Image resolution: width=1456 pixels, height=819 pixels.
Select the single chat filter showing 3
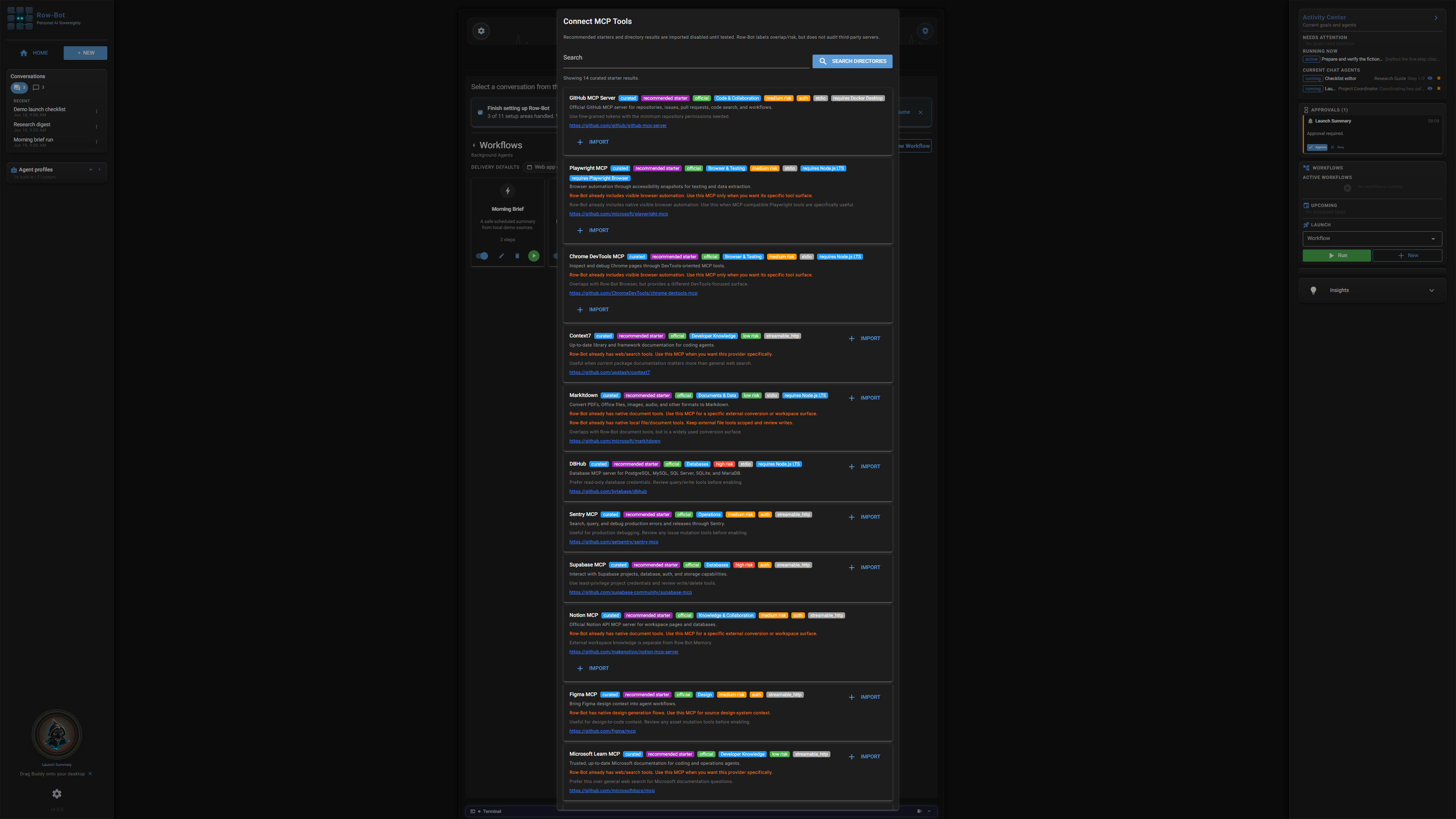coord(38,88)
